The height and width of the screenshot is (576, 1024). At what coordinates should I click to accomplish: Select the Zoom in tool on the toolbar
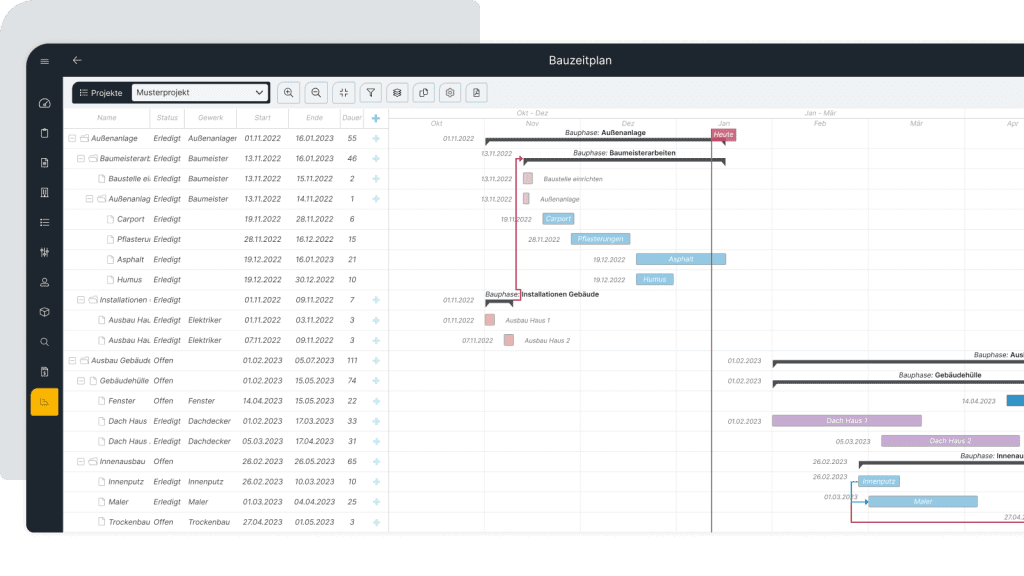click(x=289, y=92)
